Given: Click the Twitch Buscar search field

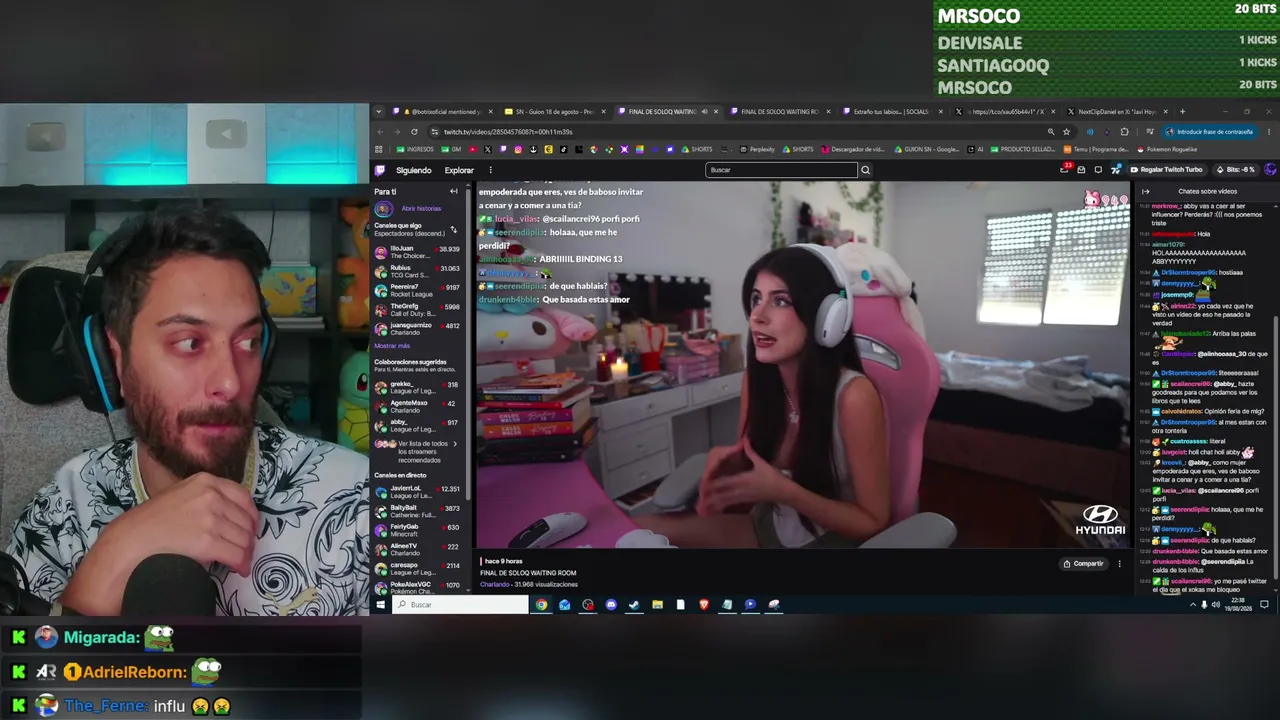Looking at the screenshot, I should pyautogui.click(x=781, y=170).
